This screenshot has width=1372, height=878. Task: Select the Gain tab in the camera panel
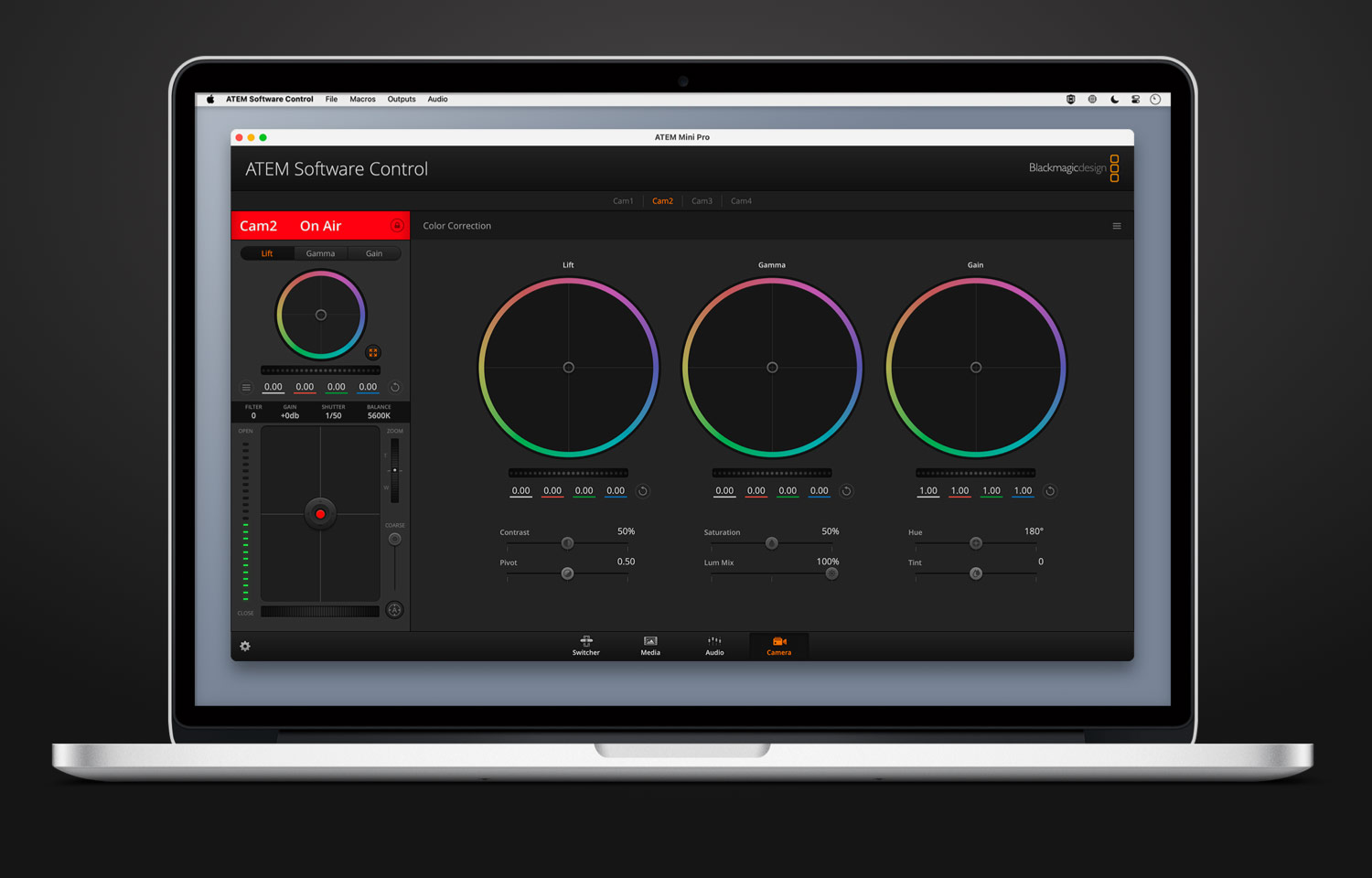[374, 253]
